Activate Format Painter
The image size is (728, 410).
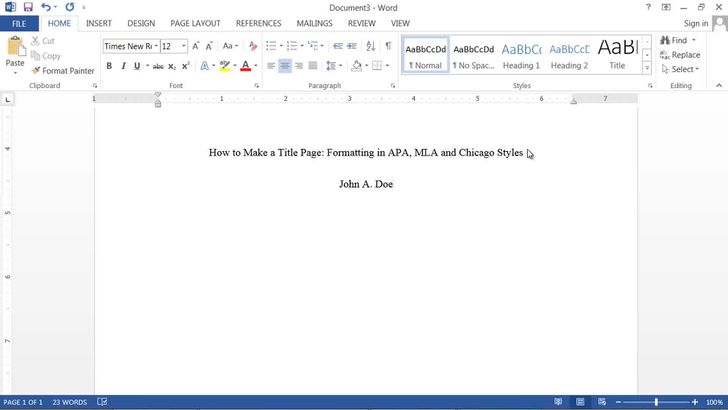click(x=63, y=71)
